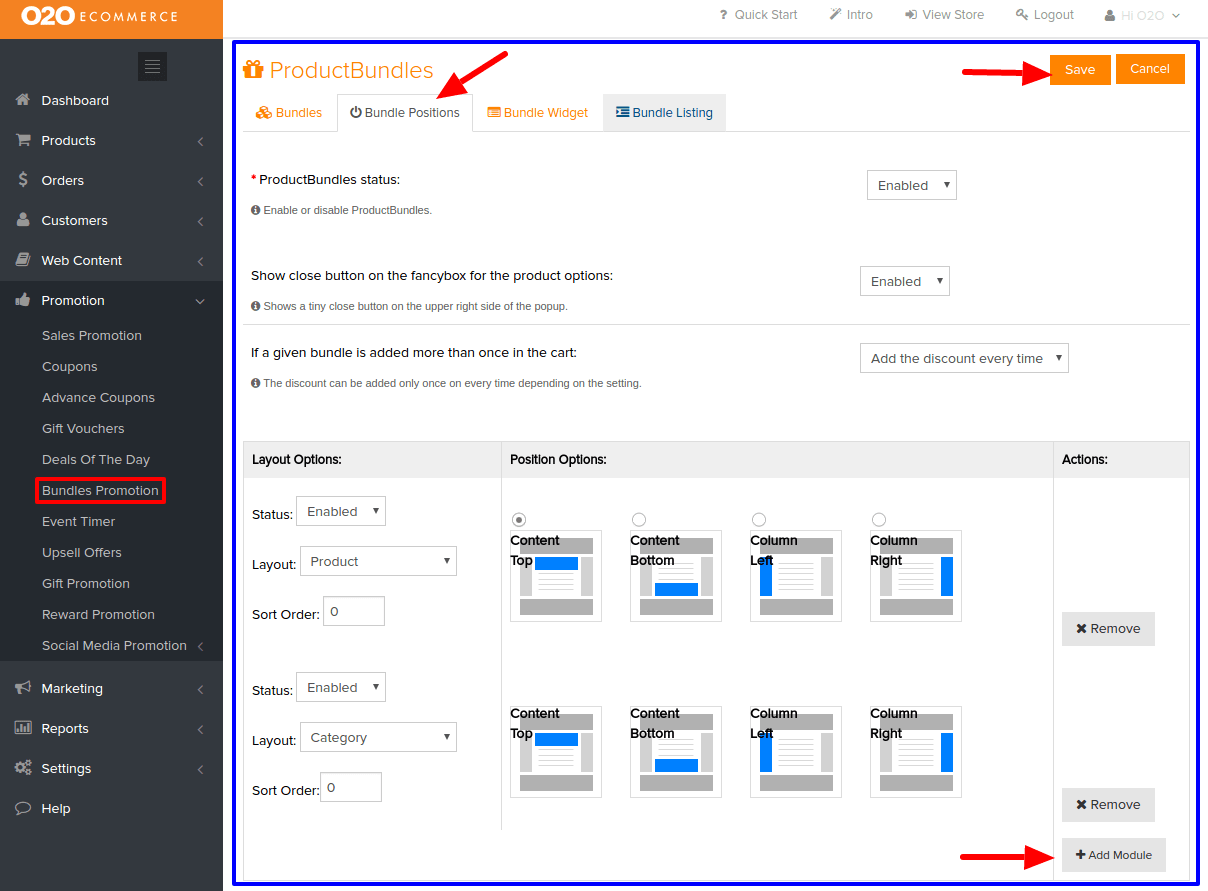Click the Products cart icon
Screen dimensions: 1208x891
click(22, 140)
